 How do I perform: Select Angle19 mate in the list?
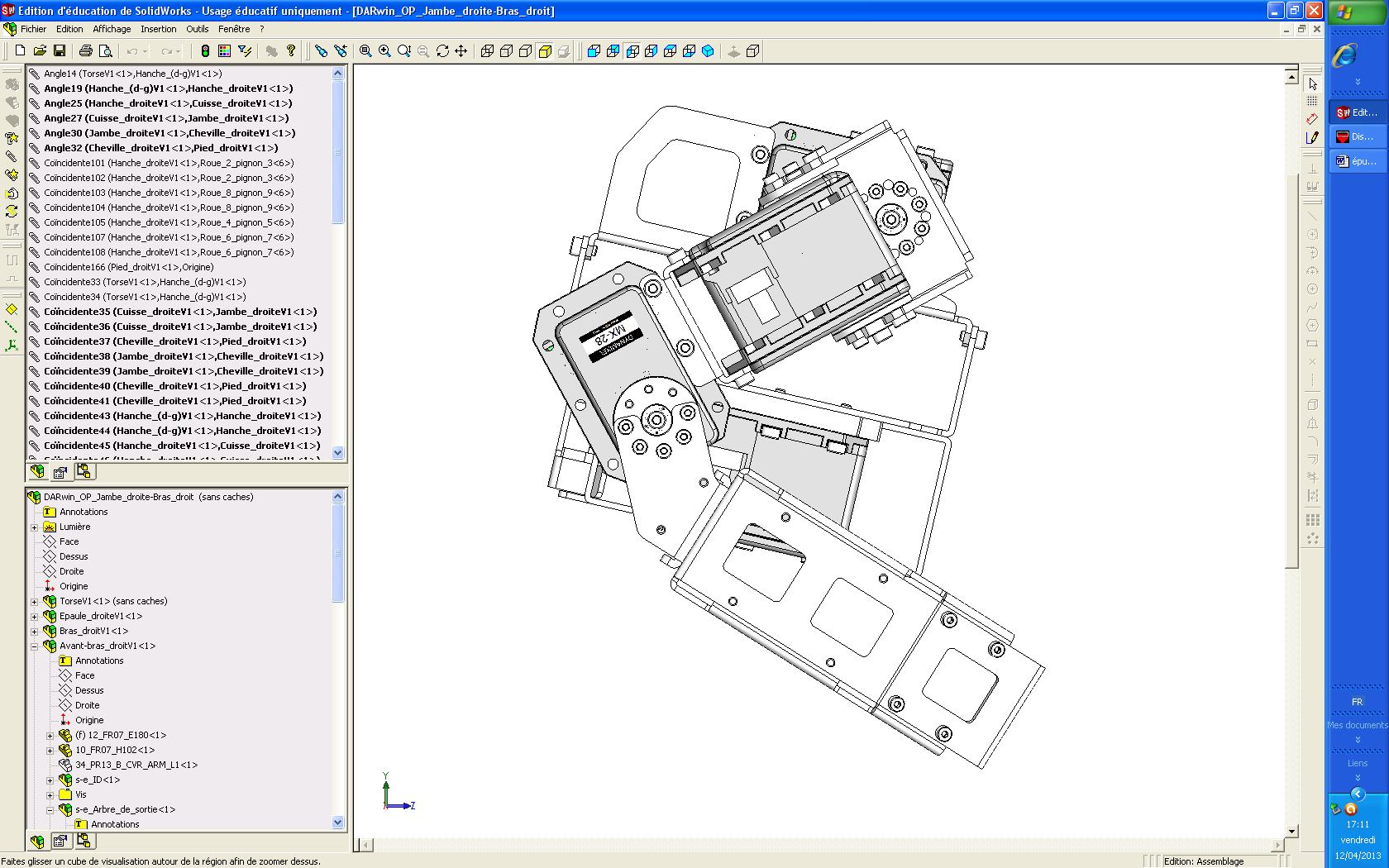point(168,88)
